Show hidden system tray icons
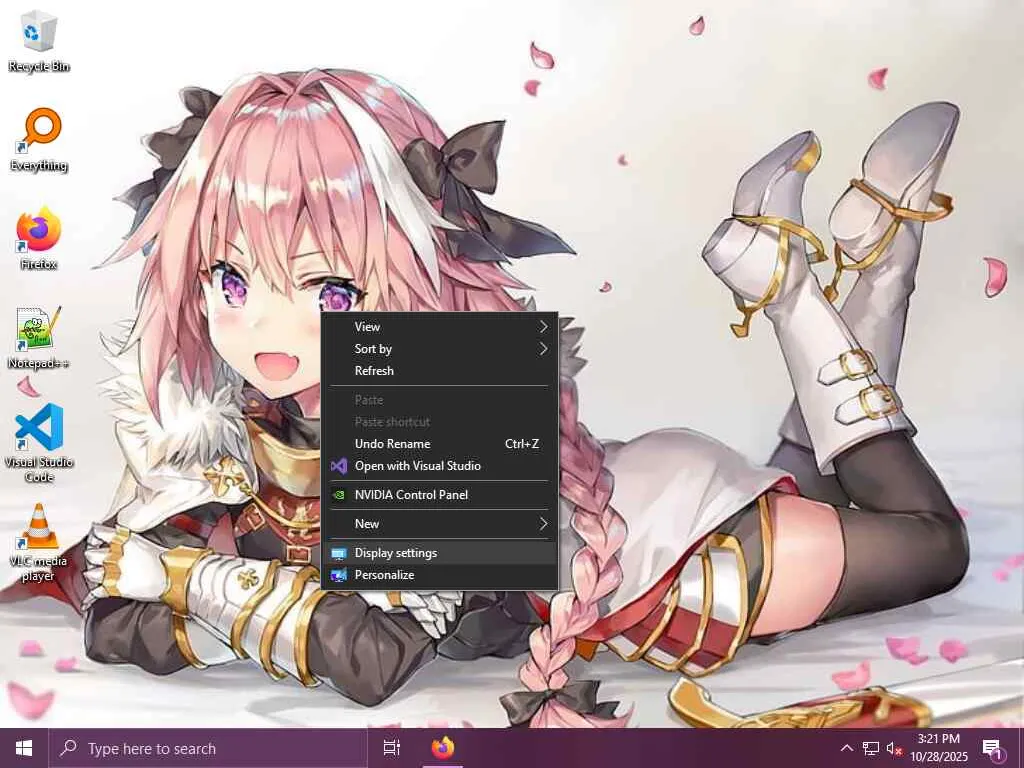Screen dimensions: 1024x768 tap(846, 748)
